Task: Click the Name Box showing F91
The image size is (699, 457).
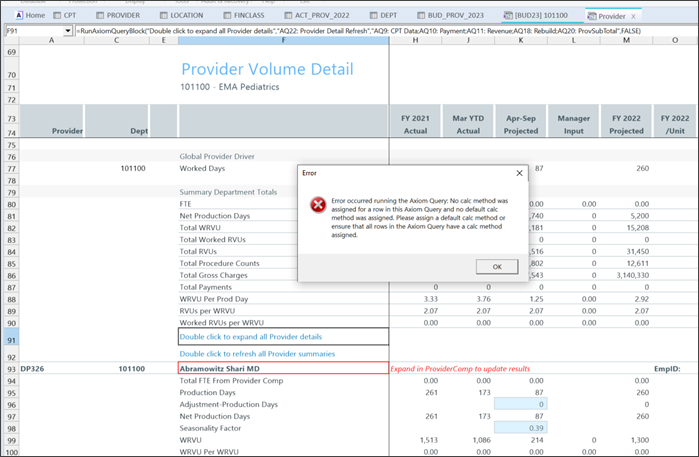Action: pos(30,31)
